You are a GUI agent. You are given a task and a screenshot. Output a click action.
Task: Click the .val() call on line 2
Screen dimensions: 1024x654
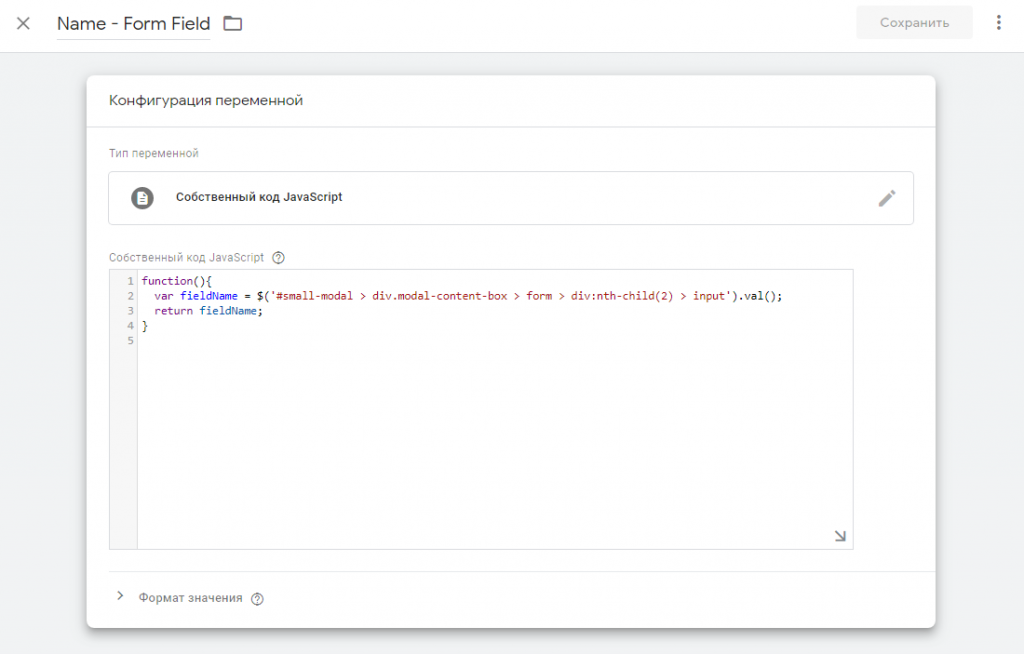pyautogui.click(x=758, y=296)
